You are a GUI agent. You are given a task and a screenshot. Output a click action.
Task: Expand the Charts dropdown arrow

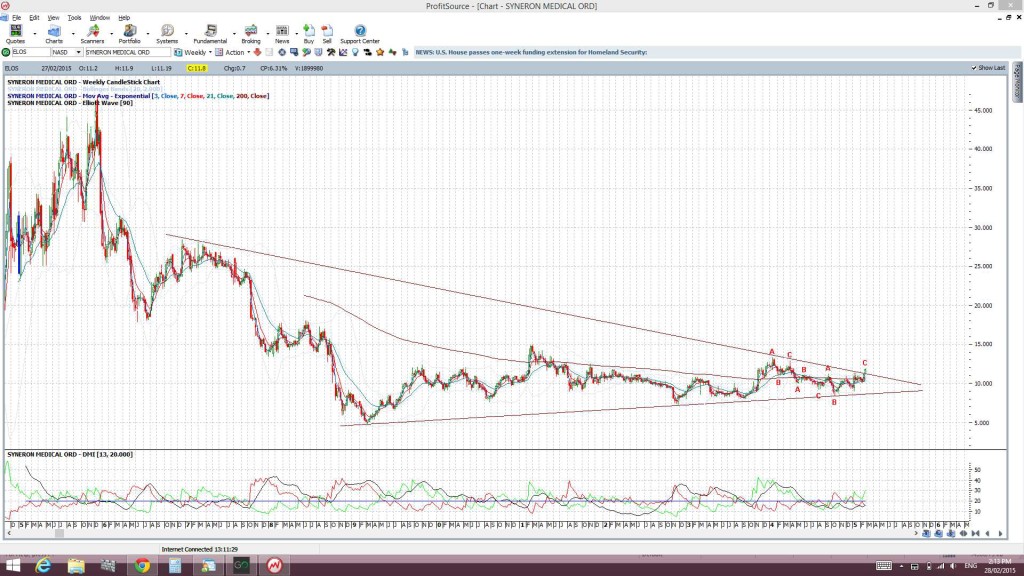tap(72, 33)
